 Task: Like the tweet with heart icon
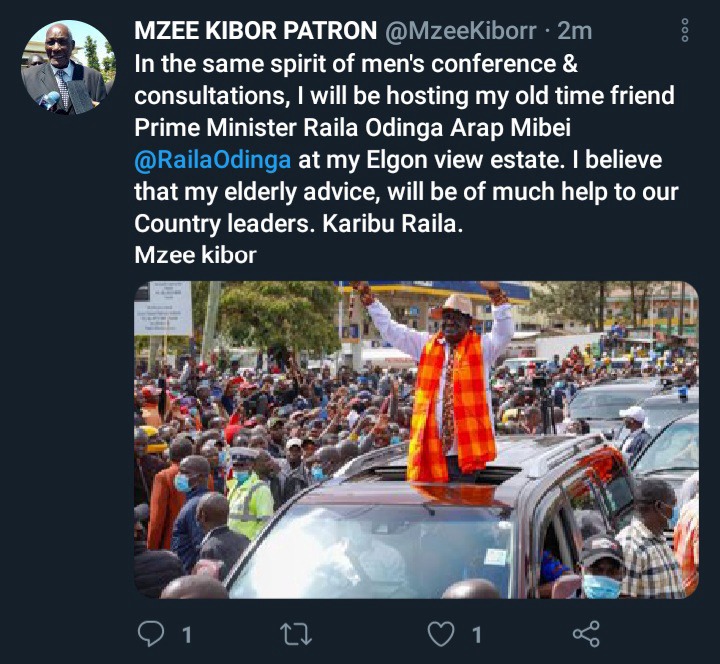(441, 634)
